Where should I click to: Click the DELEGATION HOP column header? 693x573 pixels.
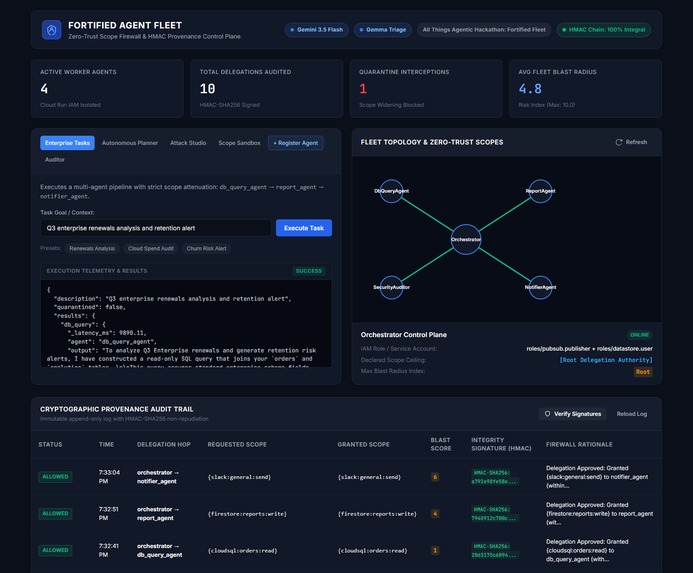point(164,444)
